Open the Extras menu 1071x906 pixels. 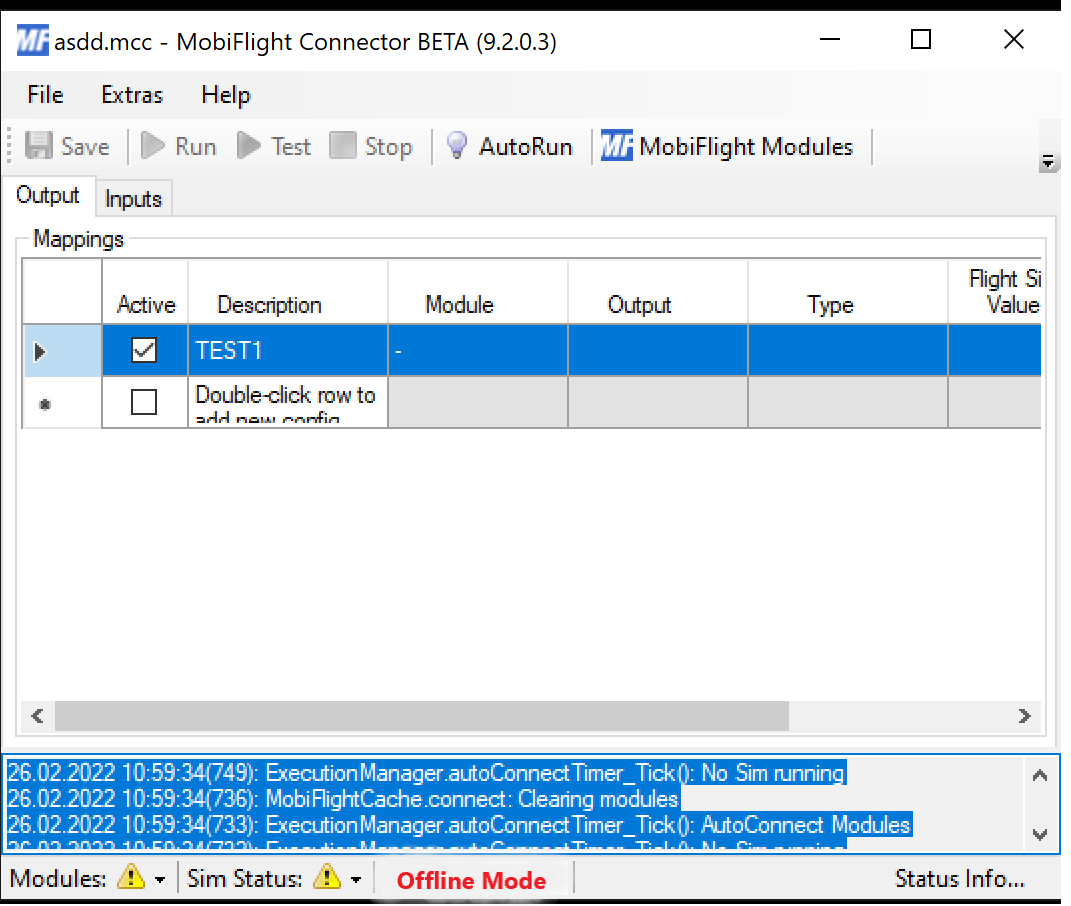(x=131, y=95)
